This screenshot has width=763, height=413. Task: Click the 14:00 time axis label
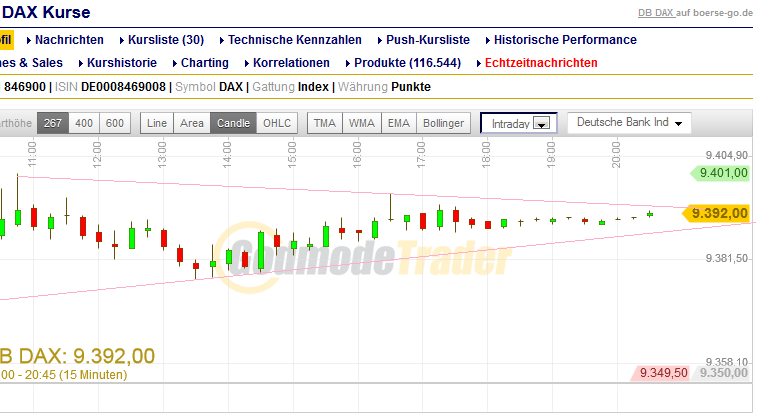point(227,153)
